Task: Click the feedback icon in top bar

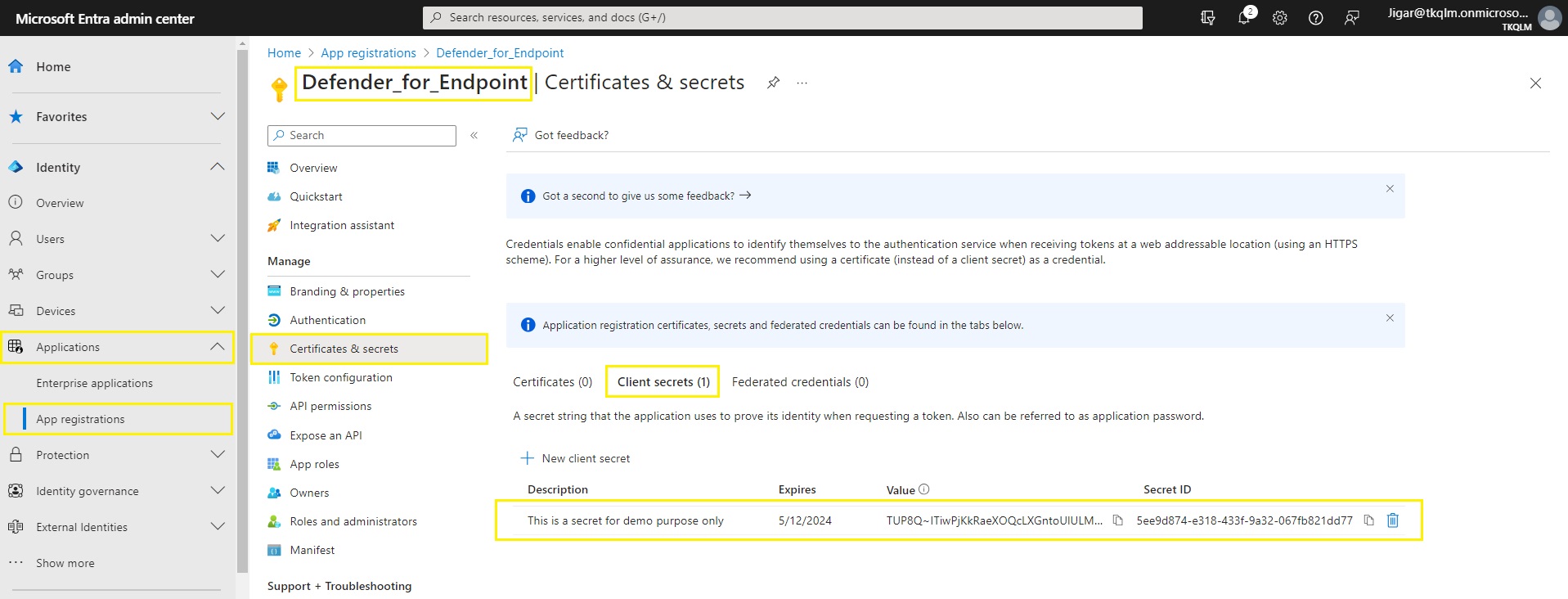Action: point(1352,18)
